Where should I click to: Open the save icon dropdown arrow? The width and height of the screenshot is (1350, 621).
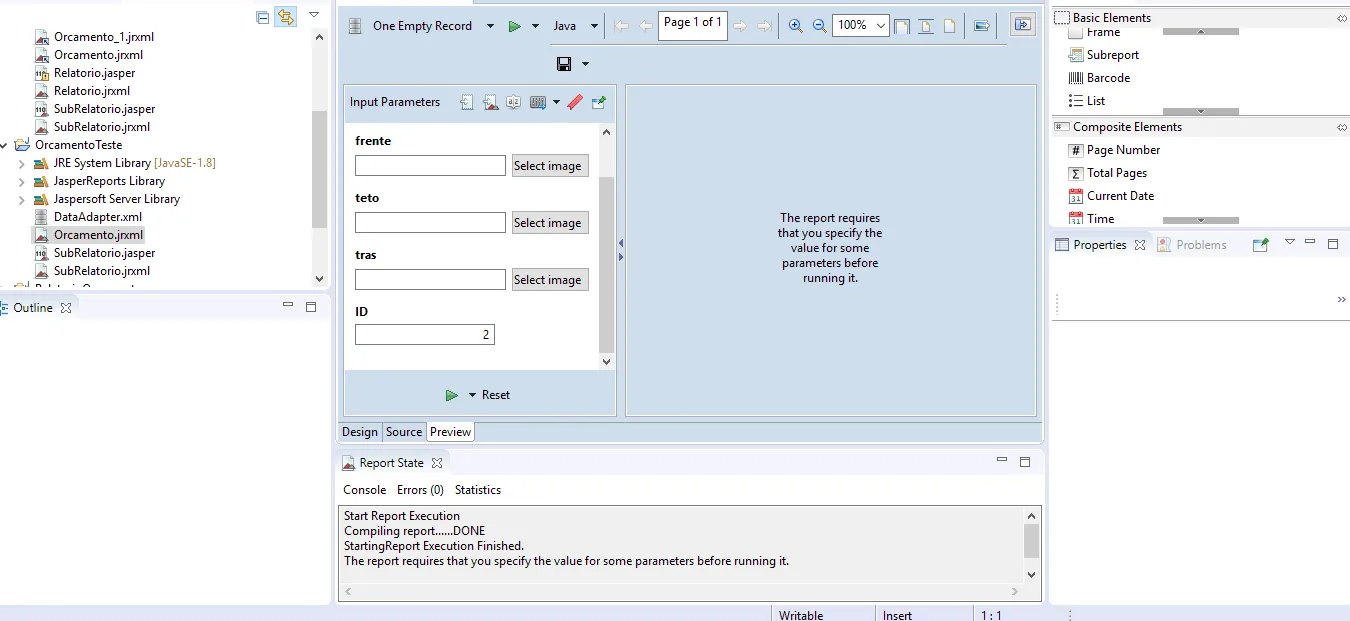click(585, 64)
